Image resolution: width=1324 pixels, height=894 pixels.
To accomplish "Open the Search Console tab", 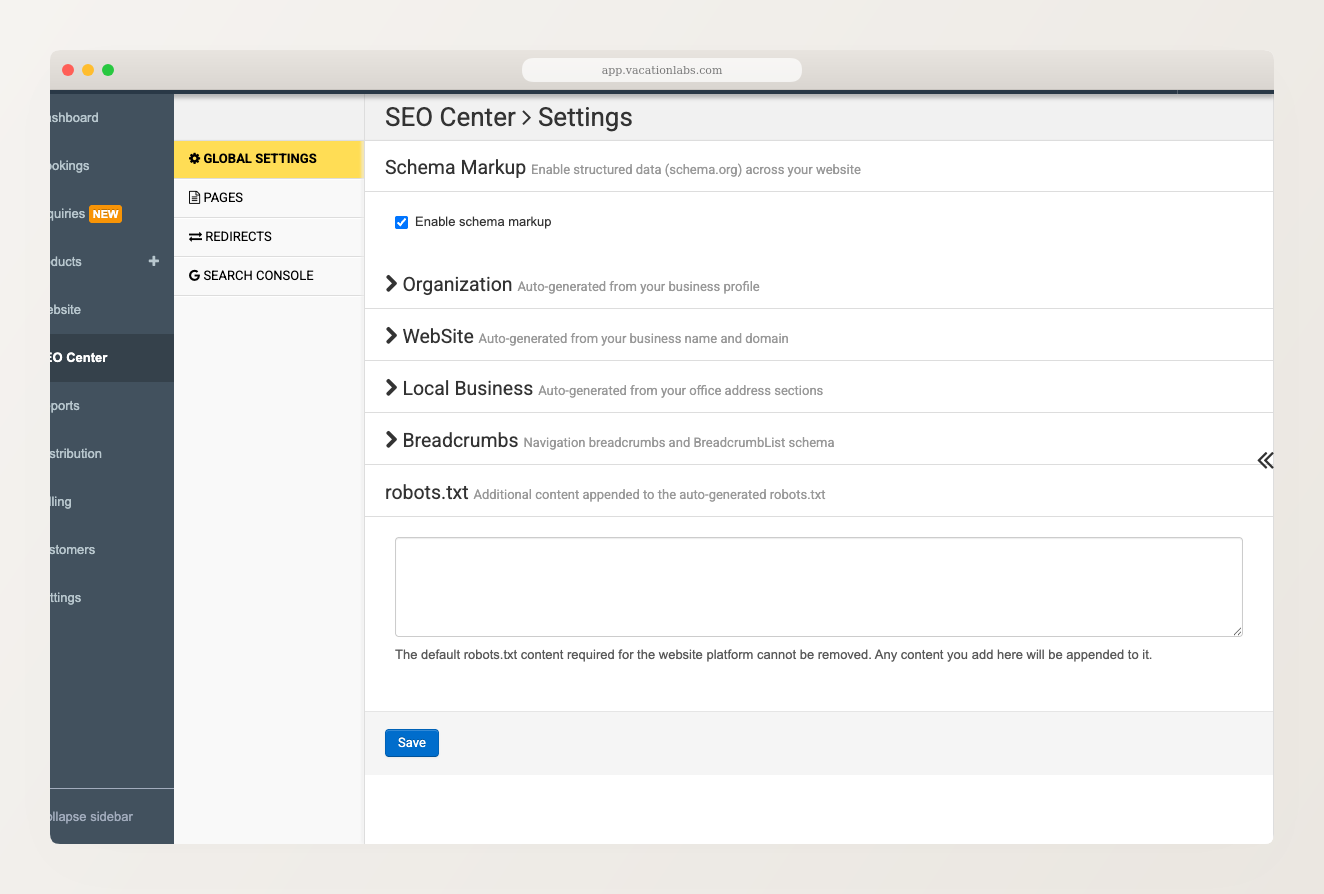I will click(268, 276).
